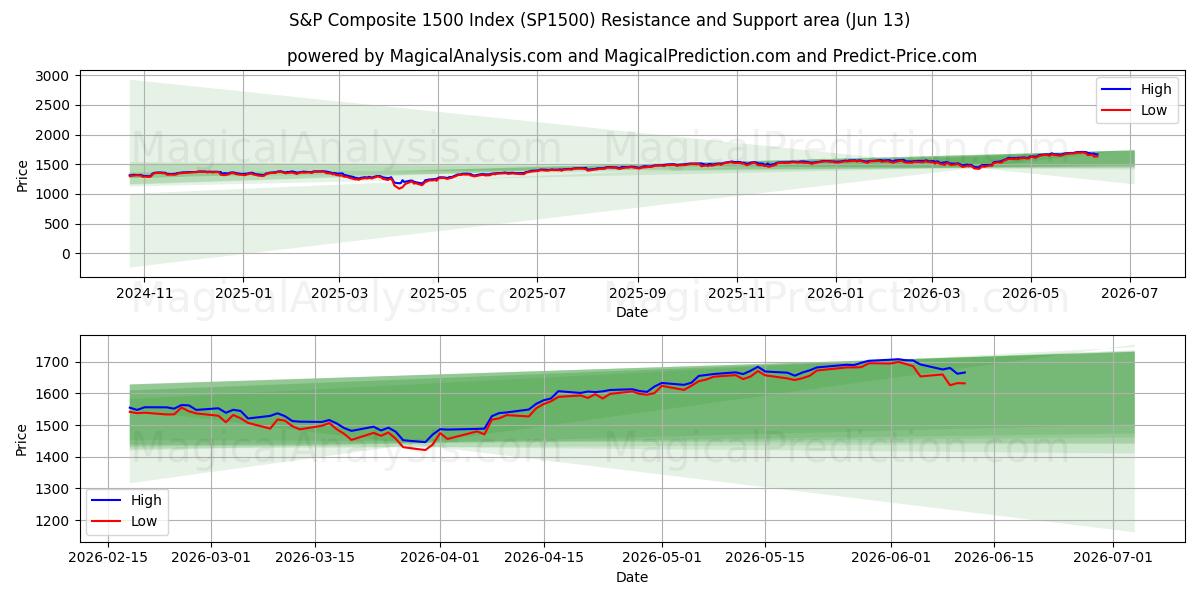Click the '1600' y-axis value on the bottom chart
The height and width of the screenshot is (600, 1200).
click(53, 394)
